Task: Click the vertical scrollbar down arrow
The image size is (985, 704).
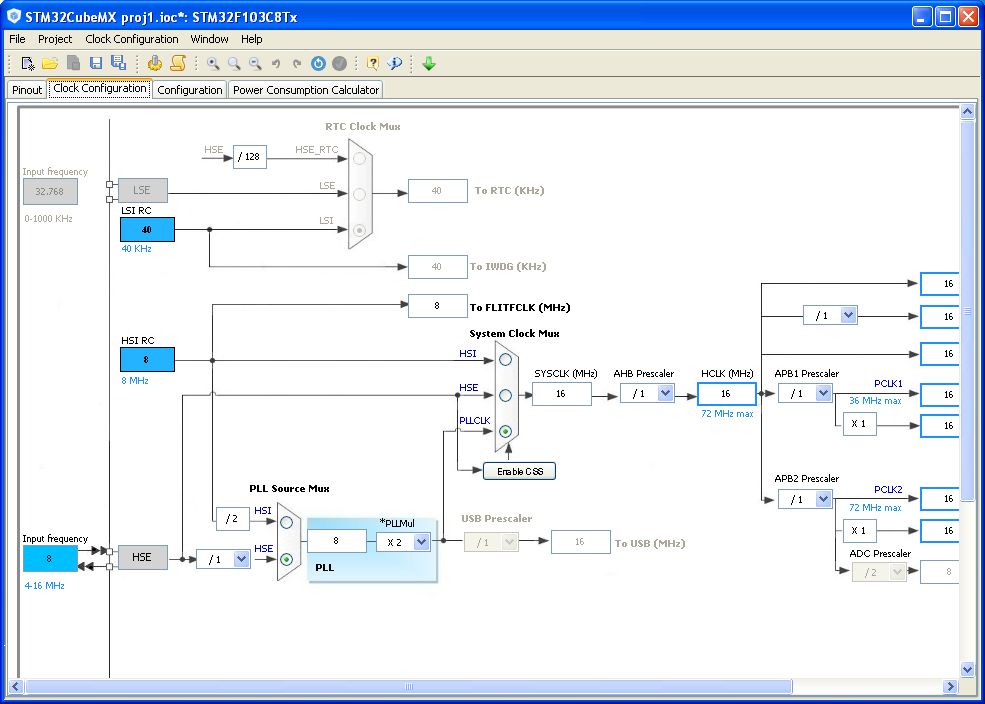Action: click(x=967, y=668)
